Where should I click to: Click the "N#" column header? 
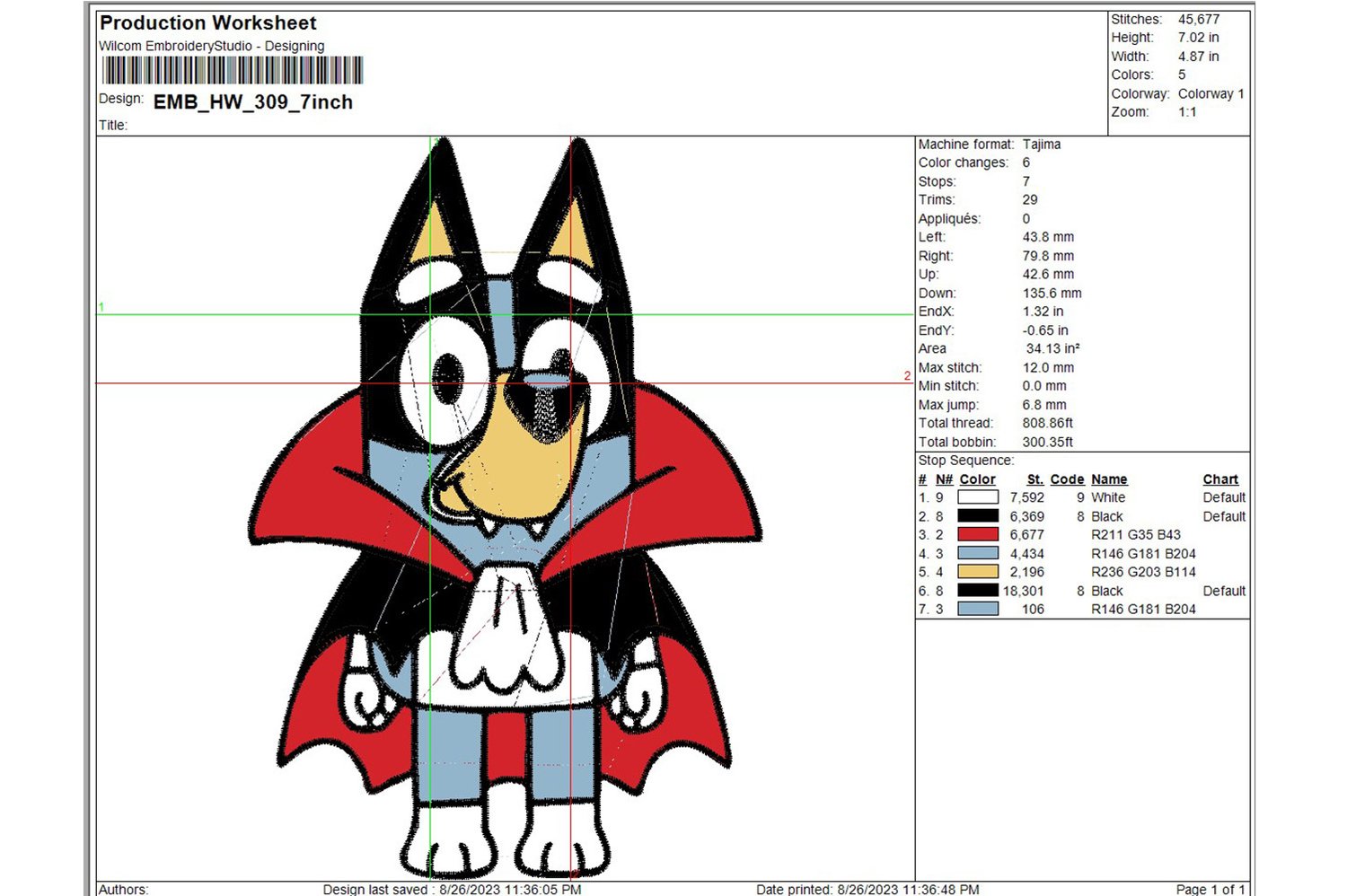pyautogui.click(x=944, y=479)
